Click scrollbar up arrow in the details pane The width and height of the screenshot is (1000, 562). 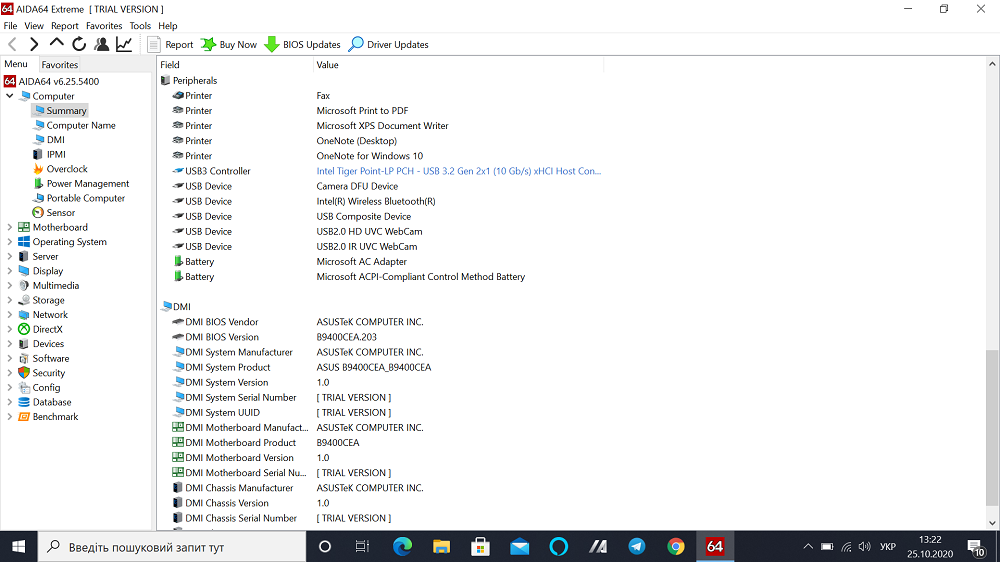[992, 64]
